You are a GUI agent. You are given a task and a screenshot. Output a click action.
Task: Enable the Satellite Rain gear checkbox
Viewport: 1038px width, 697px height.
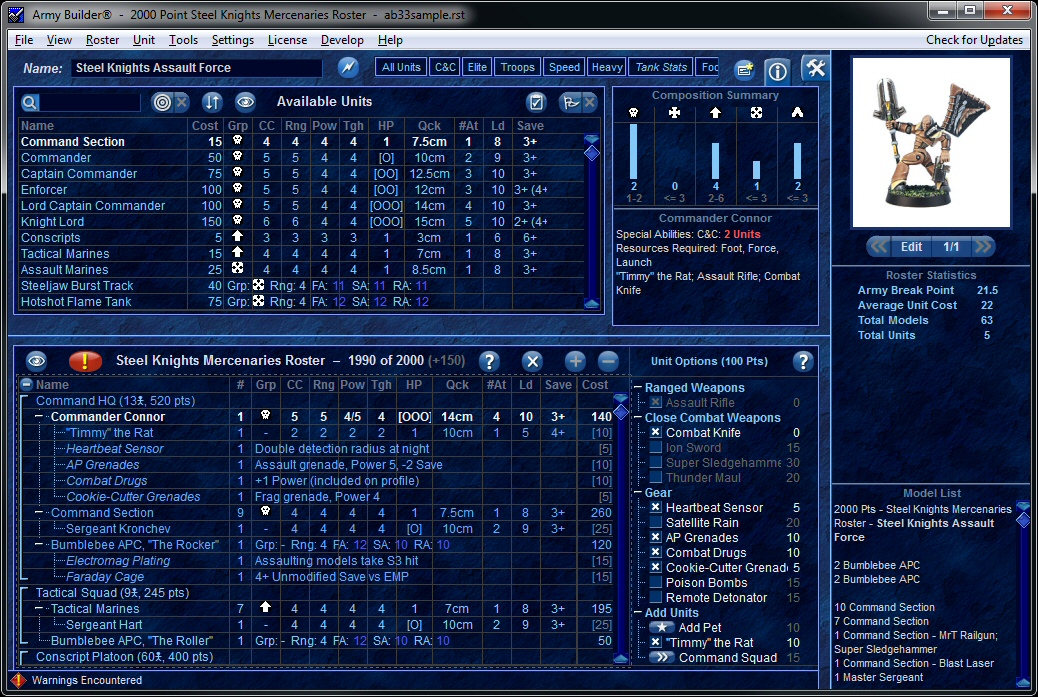coord(656,523)
